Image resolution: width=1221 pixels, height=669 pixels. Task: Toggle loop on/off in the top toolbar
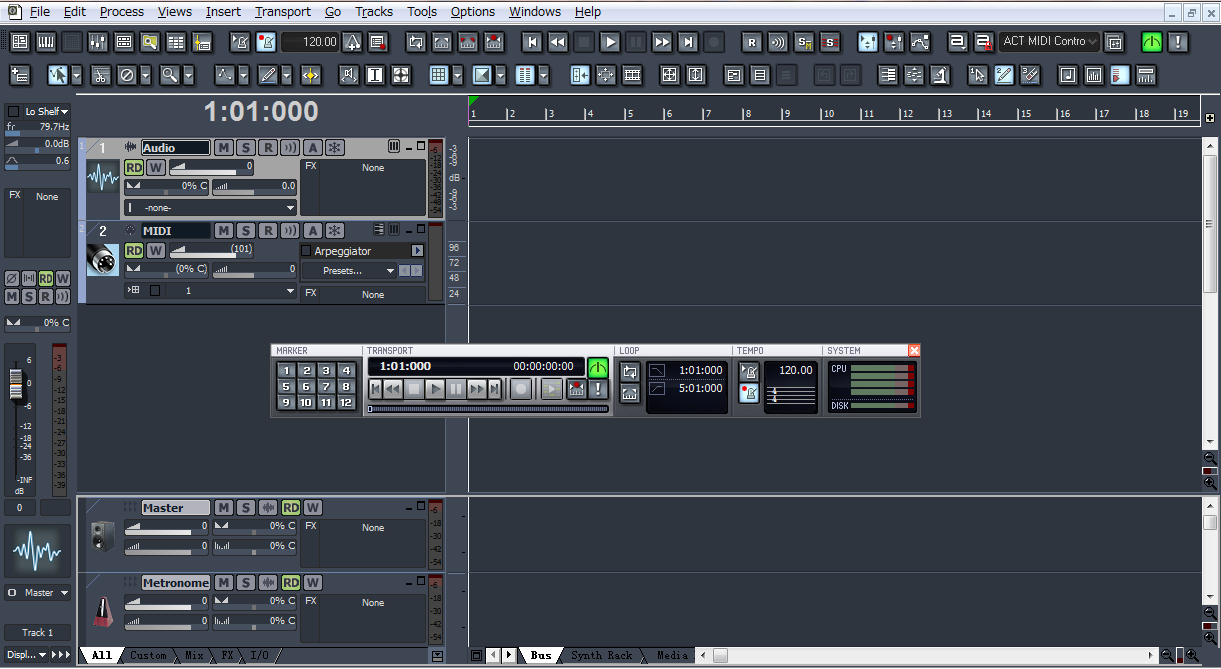click(x=416, y=42)
